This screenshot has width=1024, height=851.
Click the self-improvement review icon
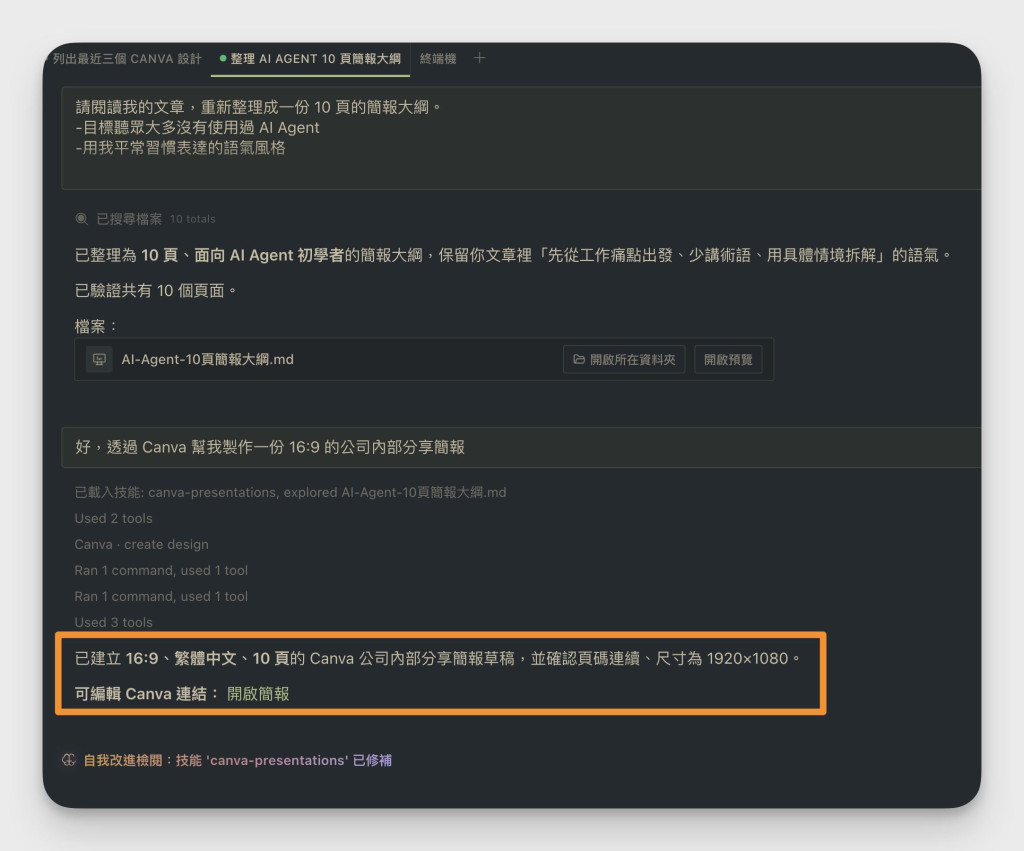pyautogui.click(x=69, y=760)
